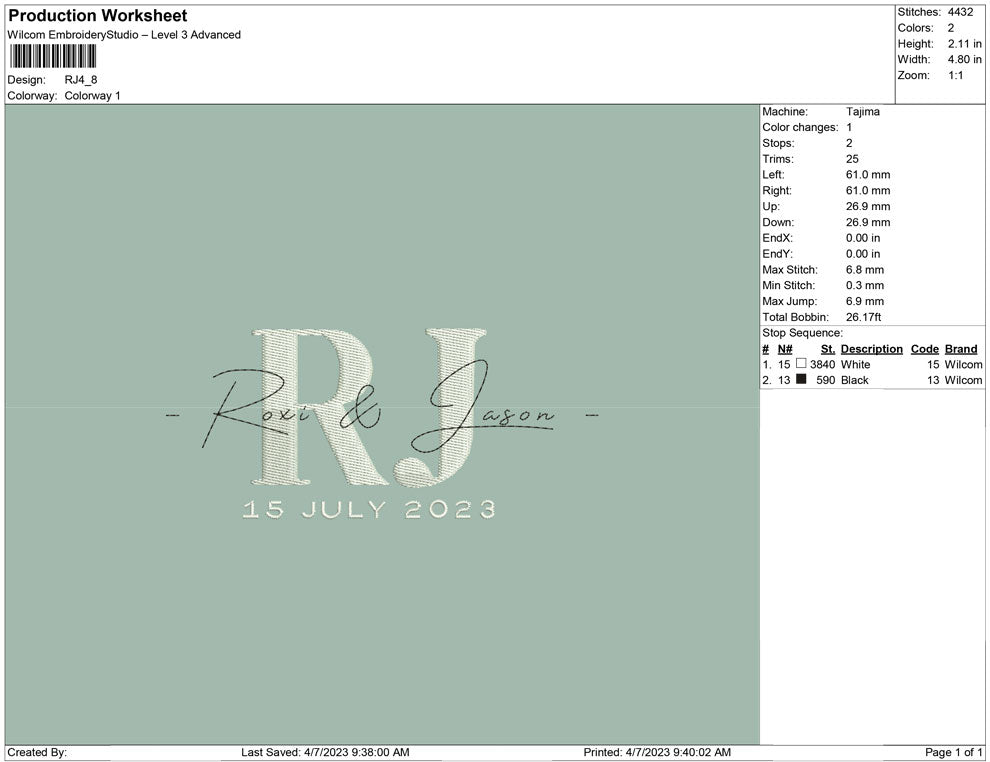This screenshot has width=990, height=762.
Task: Select the White row in Stop Sequence
Action: [x=870, y=365]
